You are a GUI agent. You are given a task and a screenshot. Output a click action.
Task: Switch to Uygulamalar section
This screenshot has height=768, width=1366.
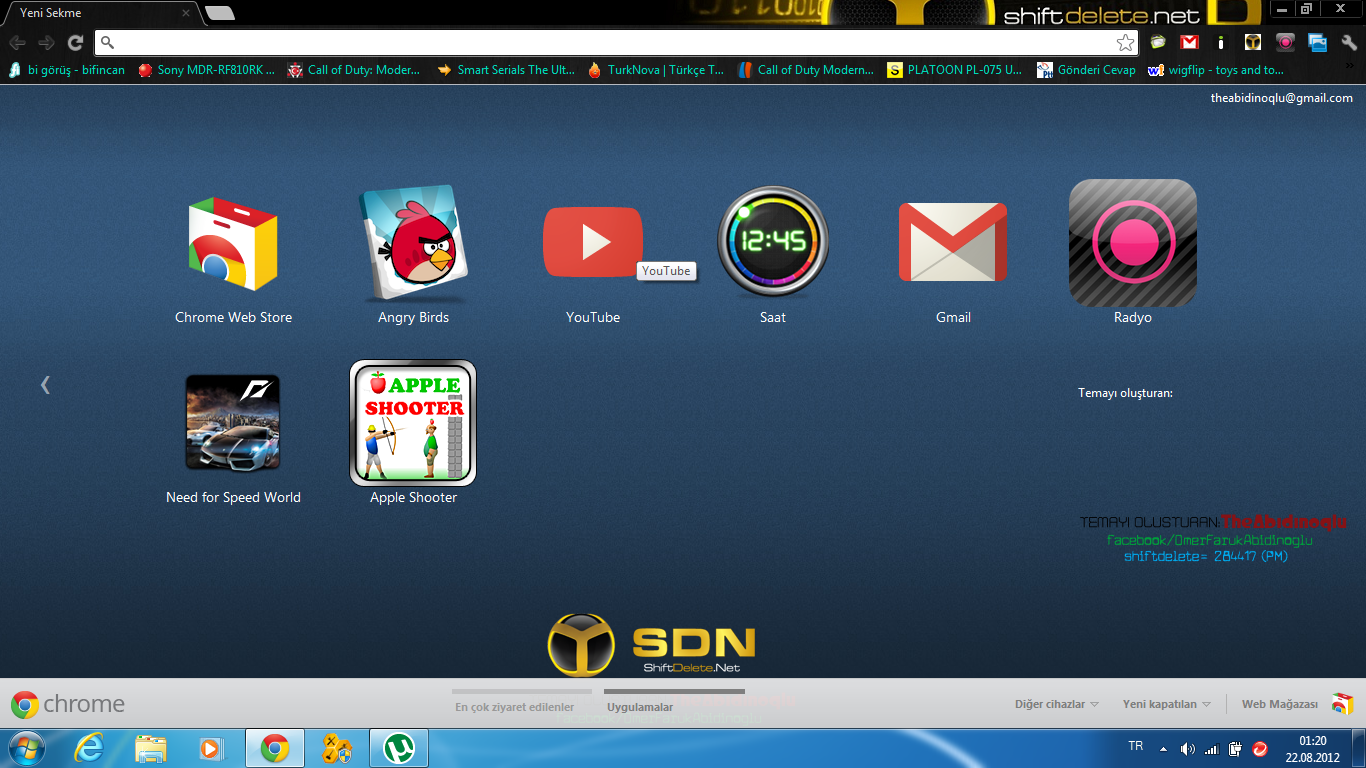(640, 706)
